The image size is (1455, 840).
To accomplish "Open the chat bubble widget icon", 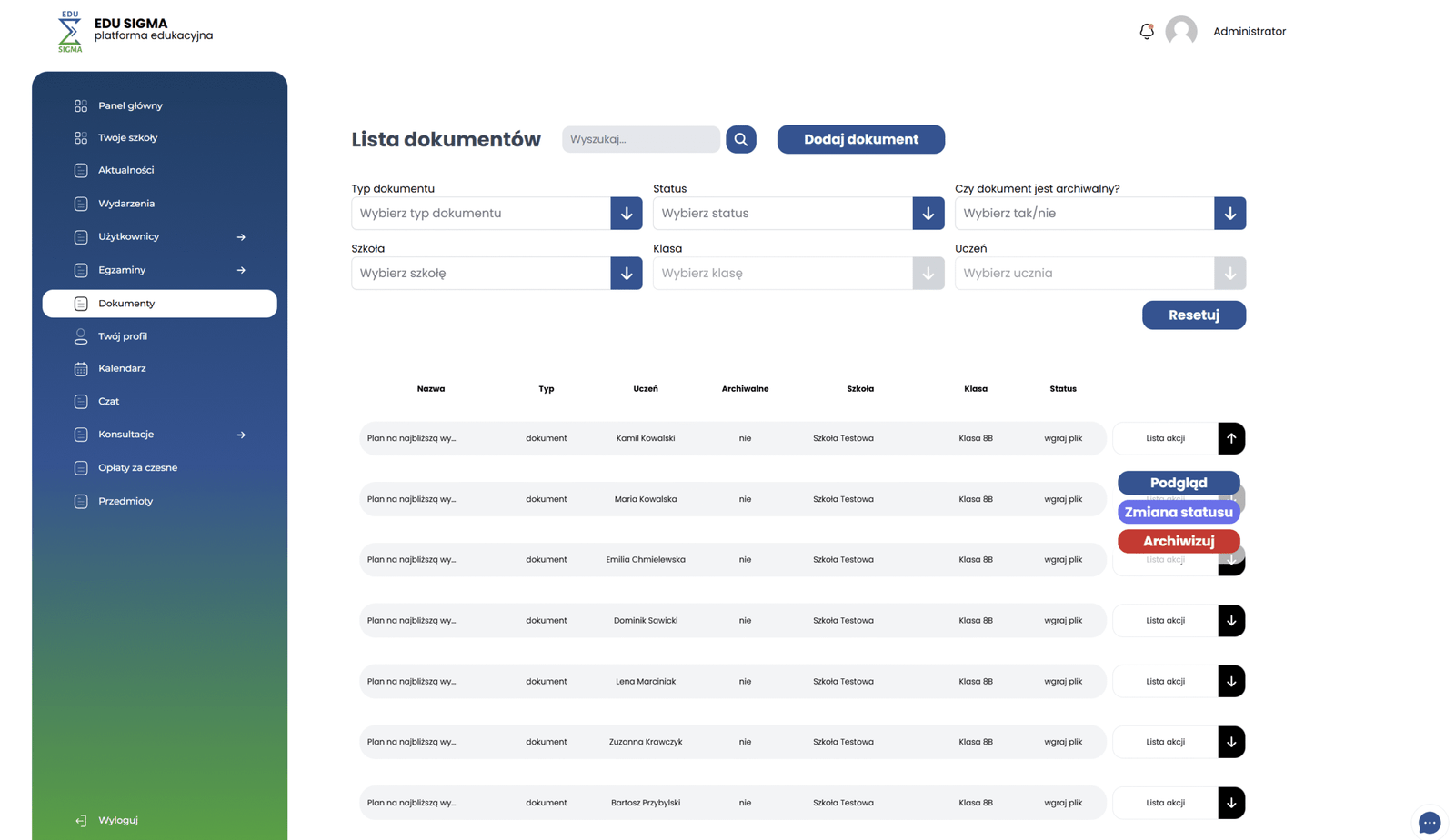I will (1429, 822).
